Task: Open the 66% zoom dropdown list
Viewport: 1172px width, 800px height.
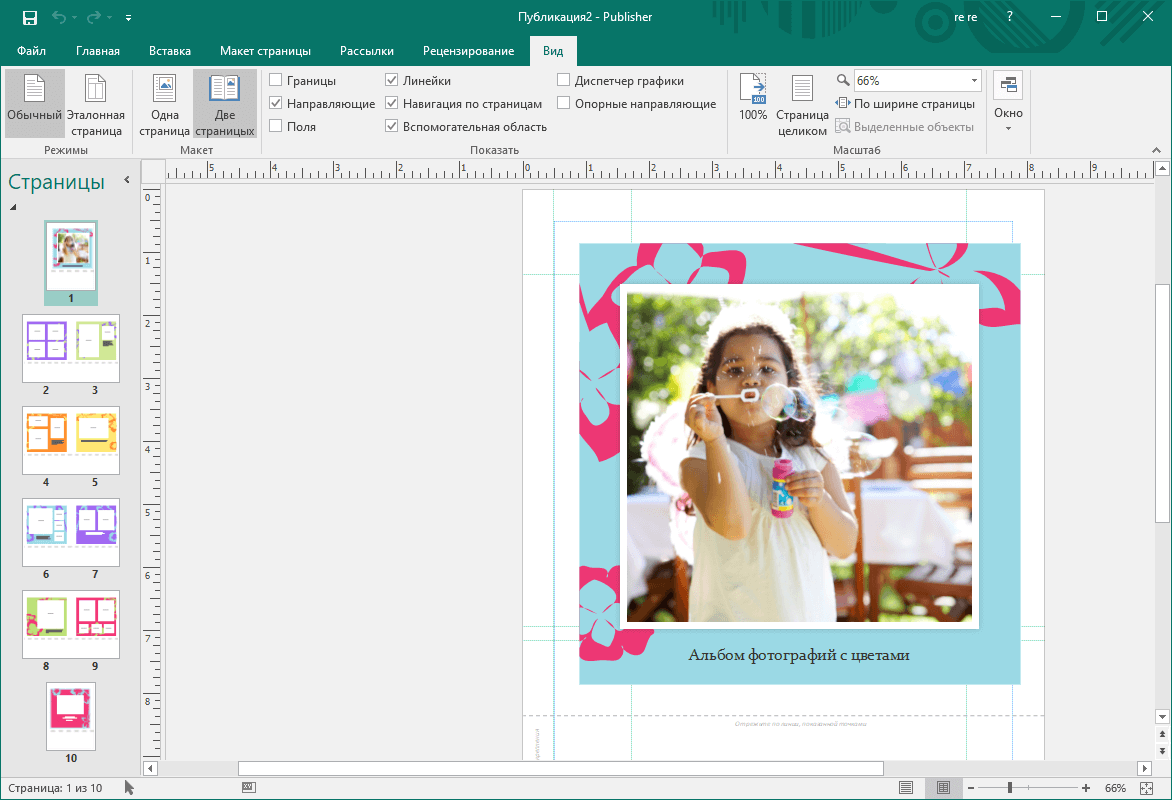Action: click(x=974, y=81)
